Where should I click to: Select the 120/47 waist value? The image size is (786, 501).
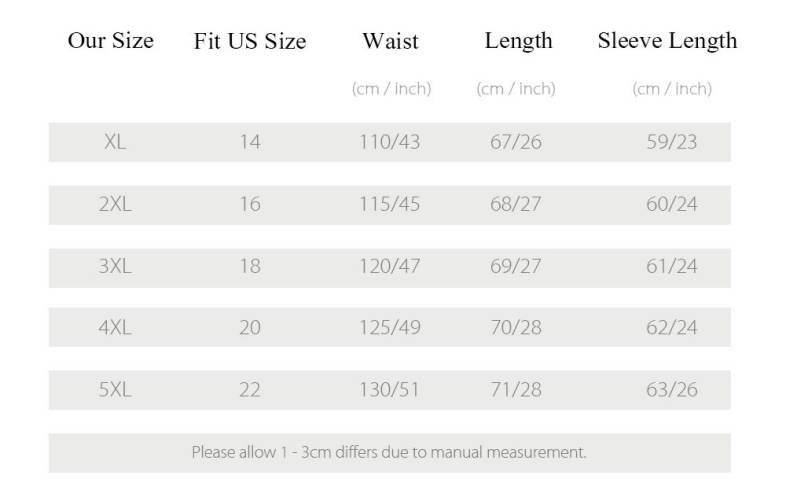pos(390,266)
